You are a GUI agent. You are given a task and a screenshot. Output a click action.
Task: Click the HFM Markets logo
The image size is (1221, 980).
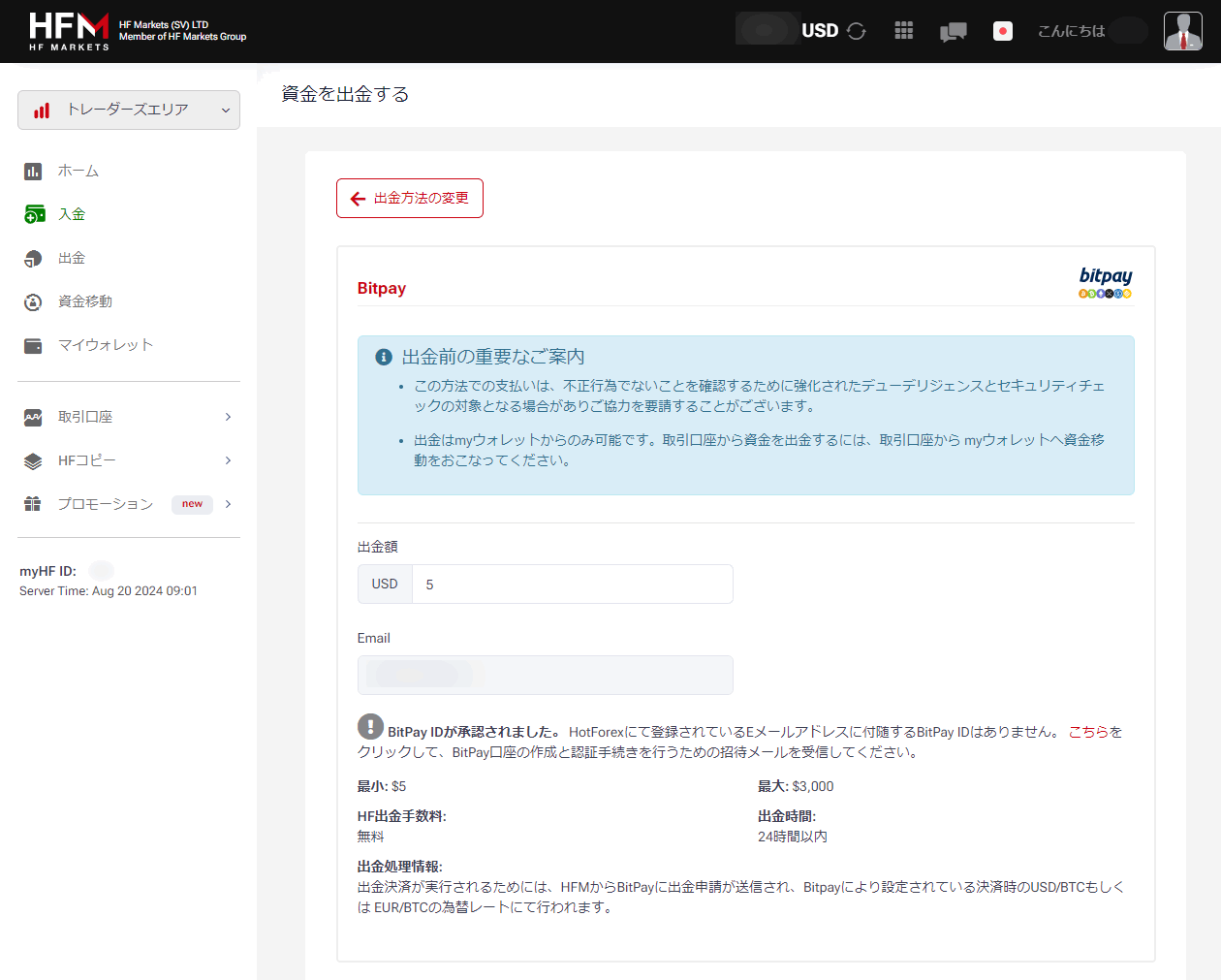[69, 31]
